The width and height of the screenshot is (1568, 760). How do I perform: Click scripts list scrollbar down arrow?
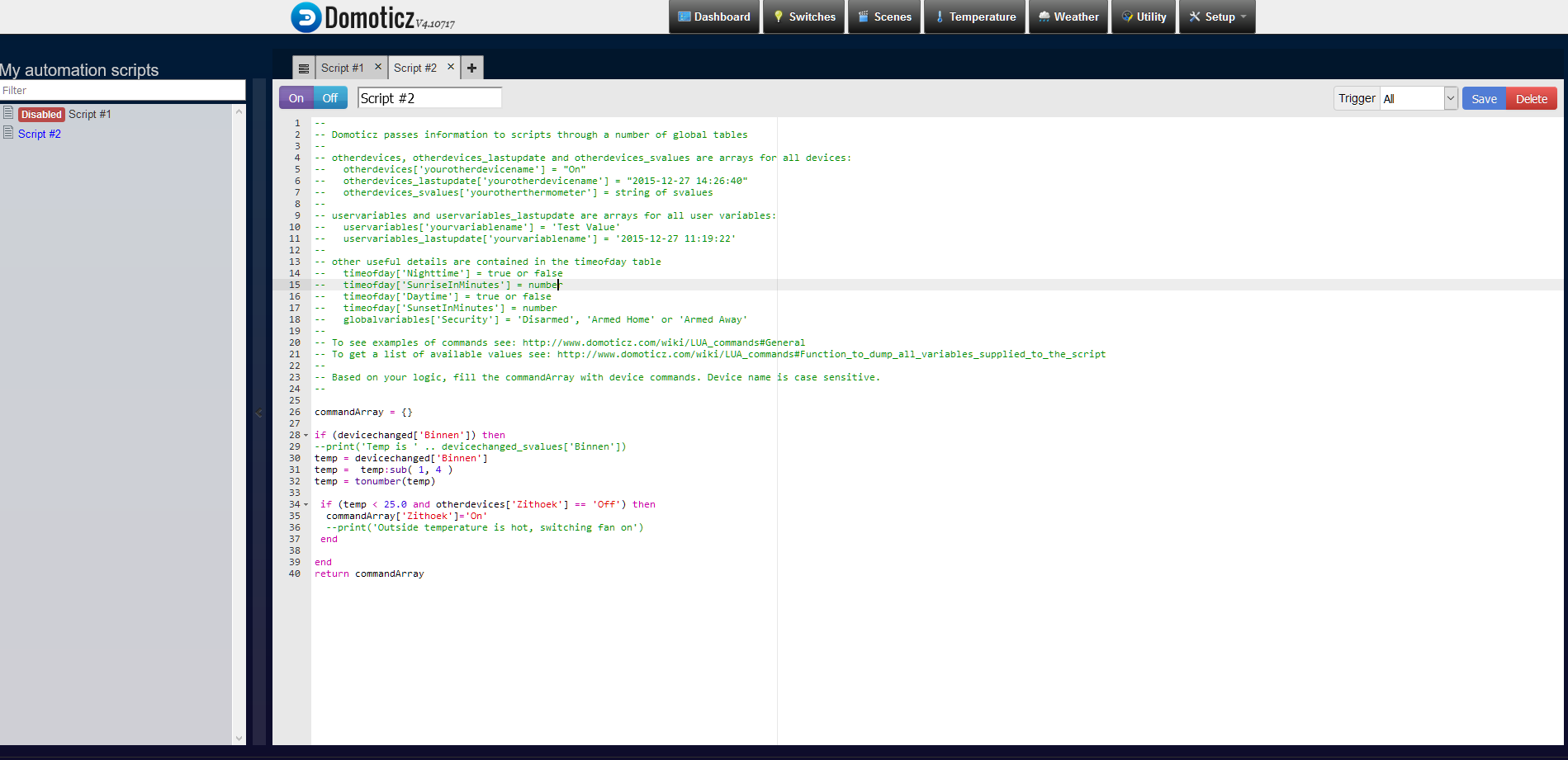[x=239, y=739]
